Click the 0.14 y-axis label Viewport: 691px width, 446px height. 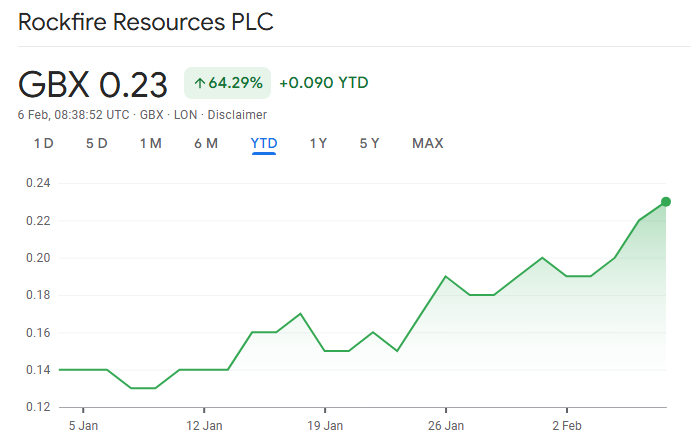[38, 370]
